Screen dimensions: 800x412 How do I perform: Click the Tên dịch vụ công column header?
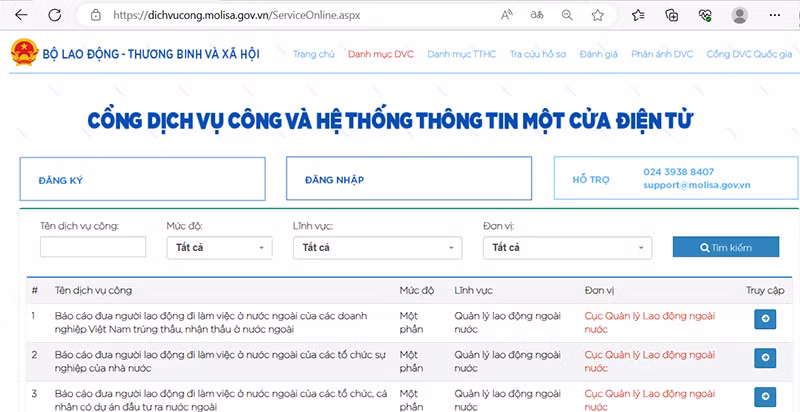(x=93, y=291)
